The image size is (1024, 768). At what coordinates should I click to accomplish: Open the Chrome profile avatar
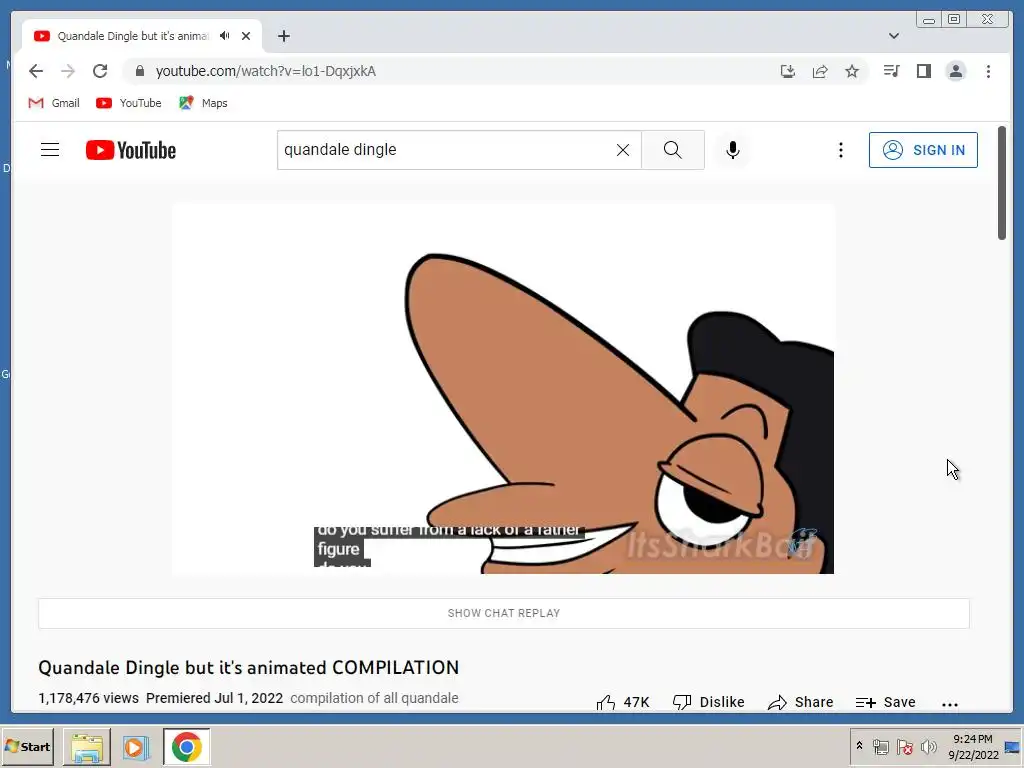tap(955, 71)
